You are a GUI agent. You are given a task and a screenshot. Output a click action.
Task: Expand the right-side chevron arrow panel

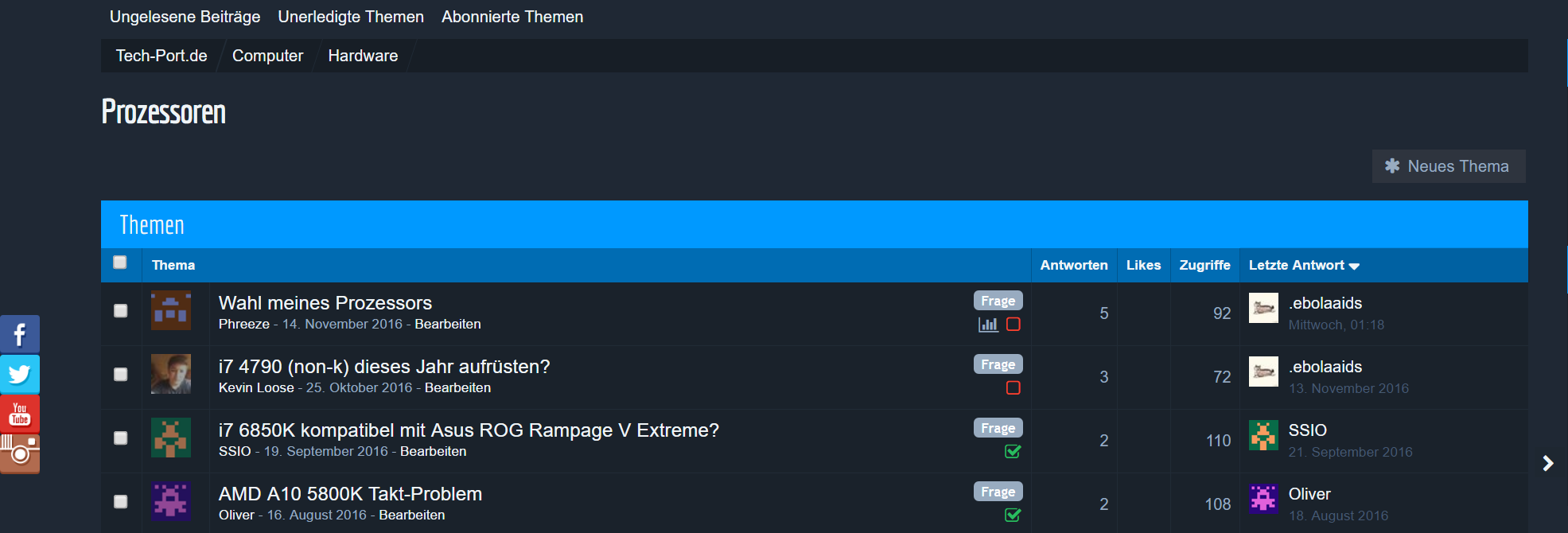(x=1547, y=463)
